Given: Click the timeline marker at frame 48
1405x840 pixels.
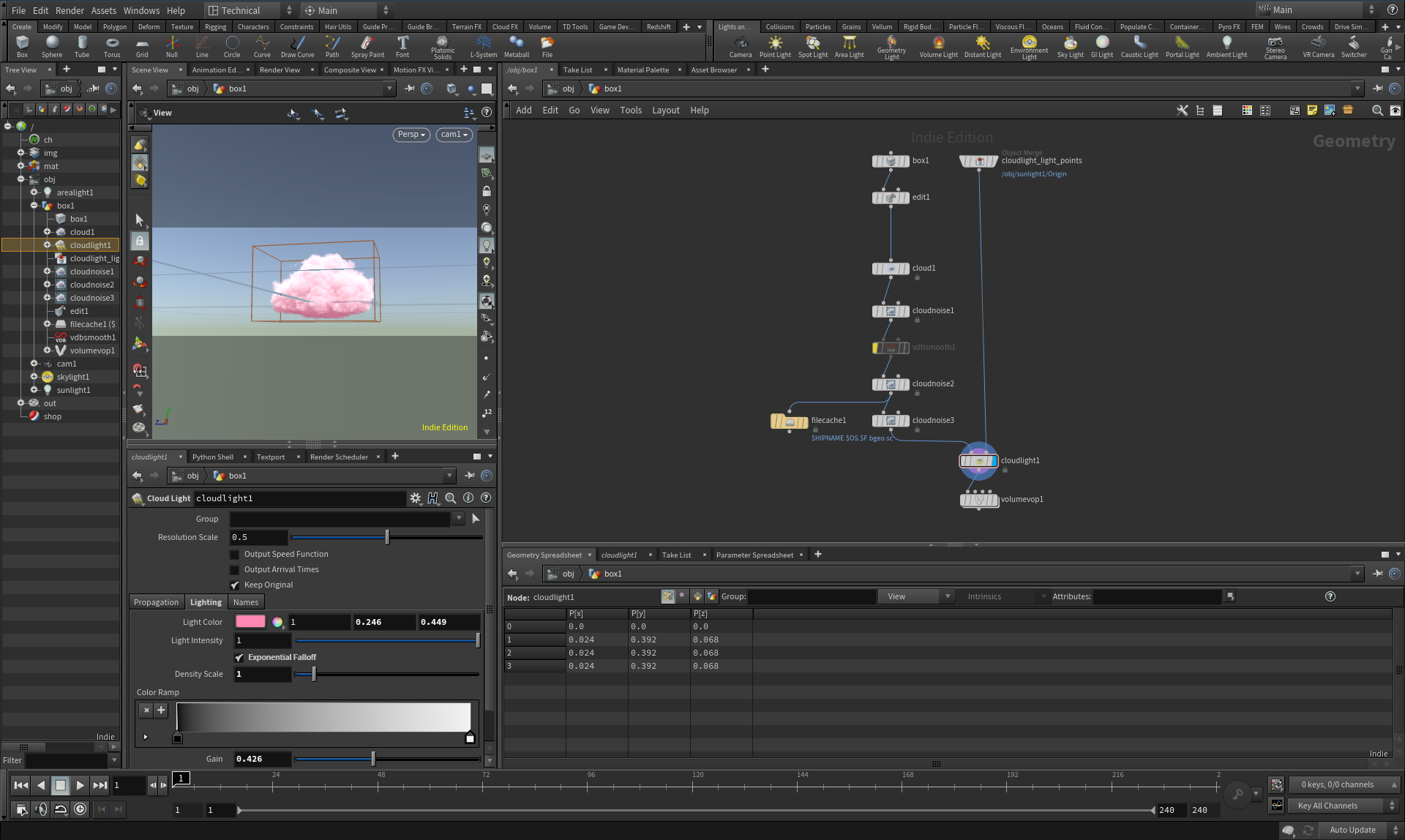Looking at the screenshot, I should click(x=381, y=786).
